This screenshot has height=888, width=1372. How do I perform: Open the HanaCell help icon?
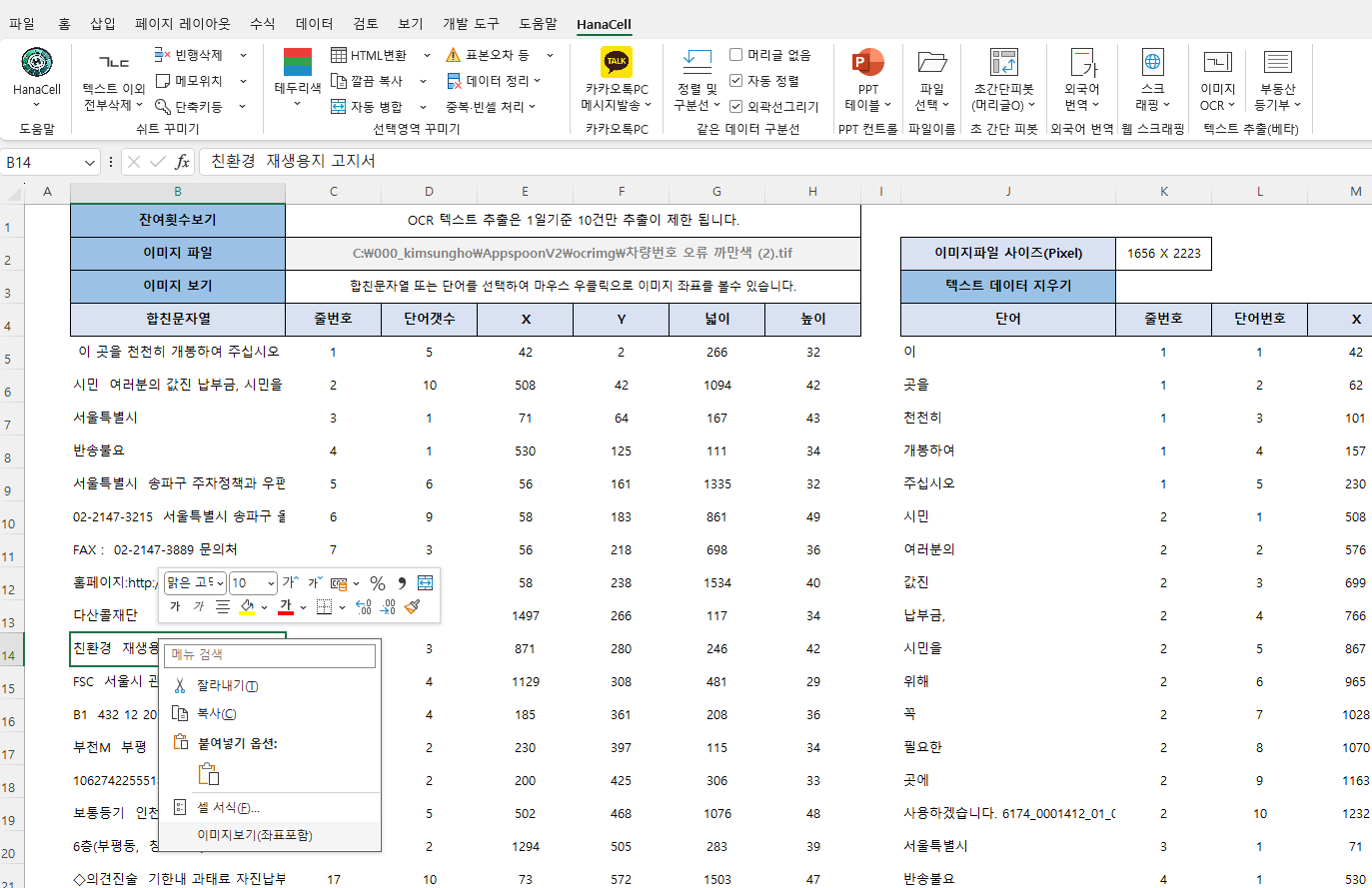click(x=37, y=63)
